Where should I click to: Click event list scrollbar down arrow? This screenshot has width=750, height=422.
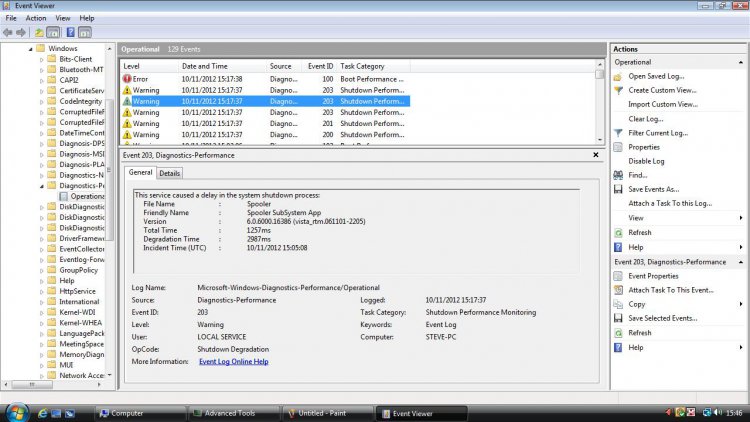point(600,140)
